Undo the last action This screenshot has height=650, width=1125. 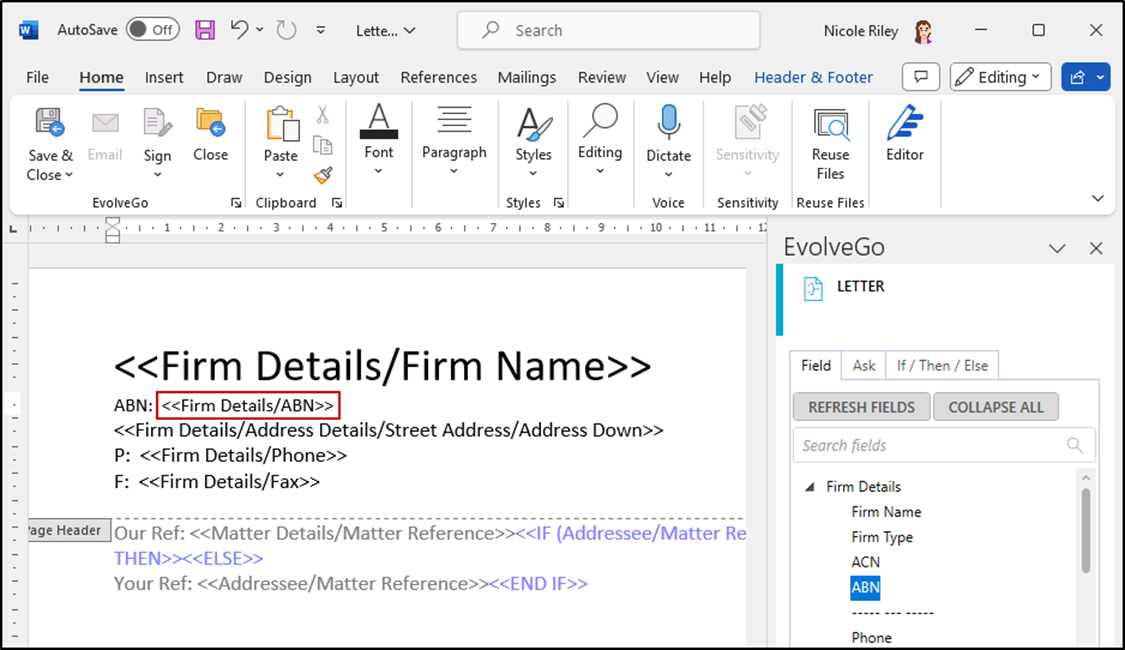tap(239, 29)
